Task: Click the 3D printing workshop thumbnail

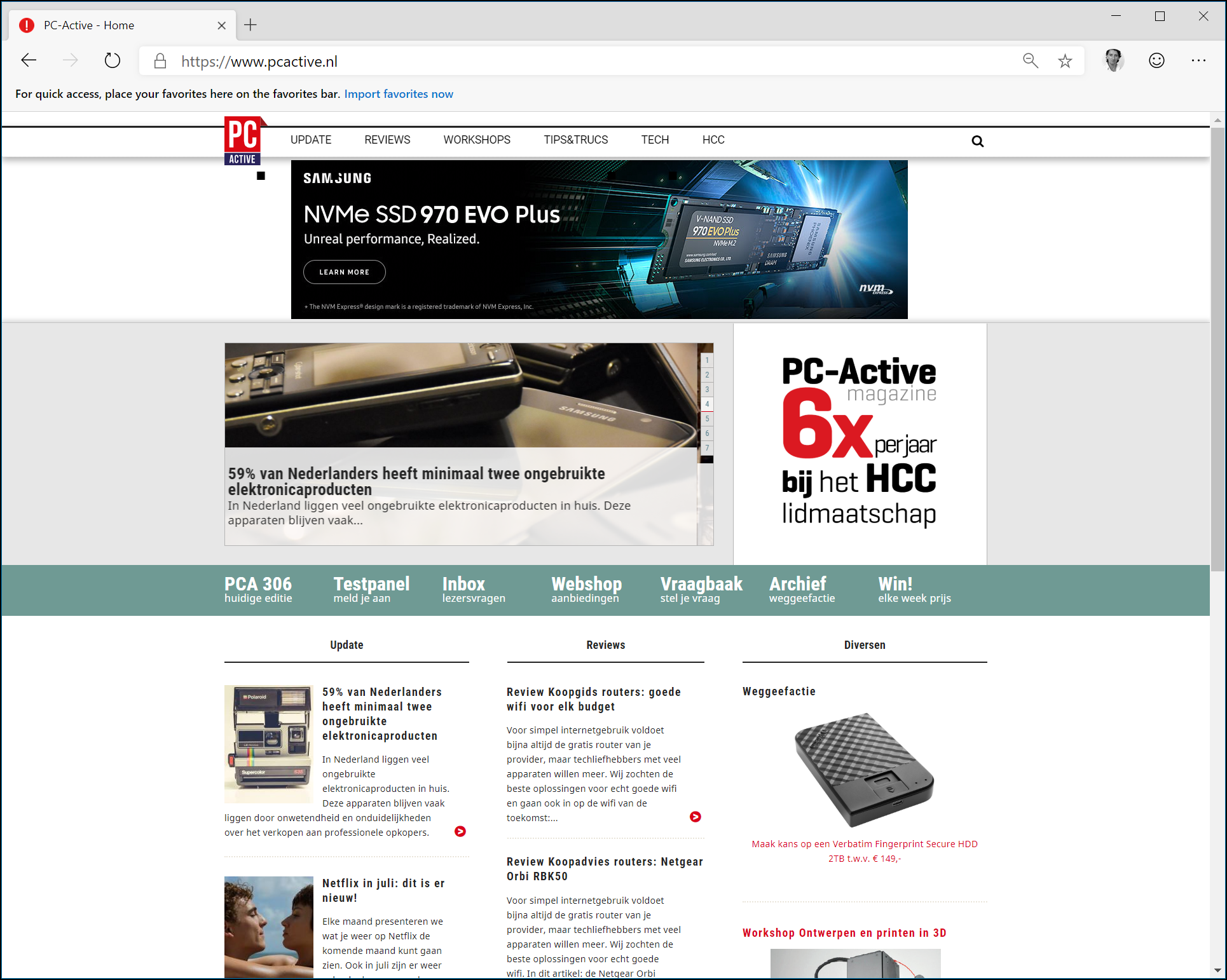Action: pos(855,963)
